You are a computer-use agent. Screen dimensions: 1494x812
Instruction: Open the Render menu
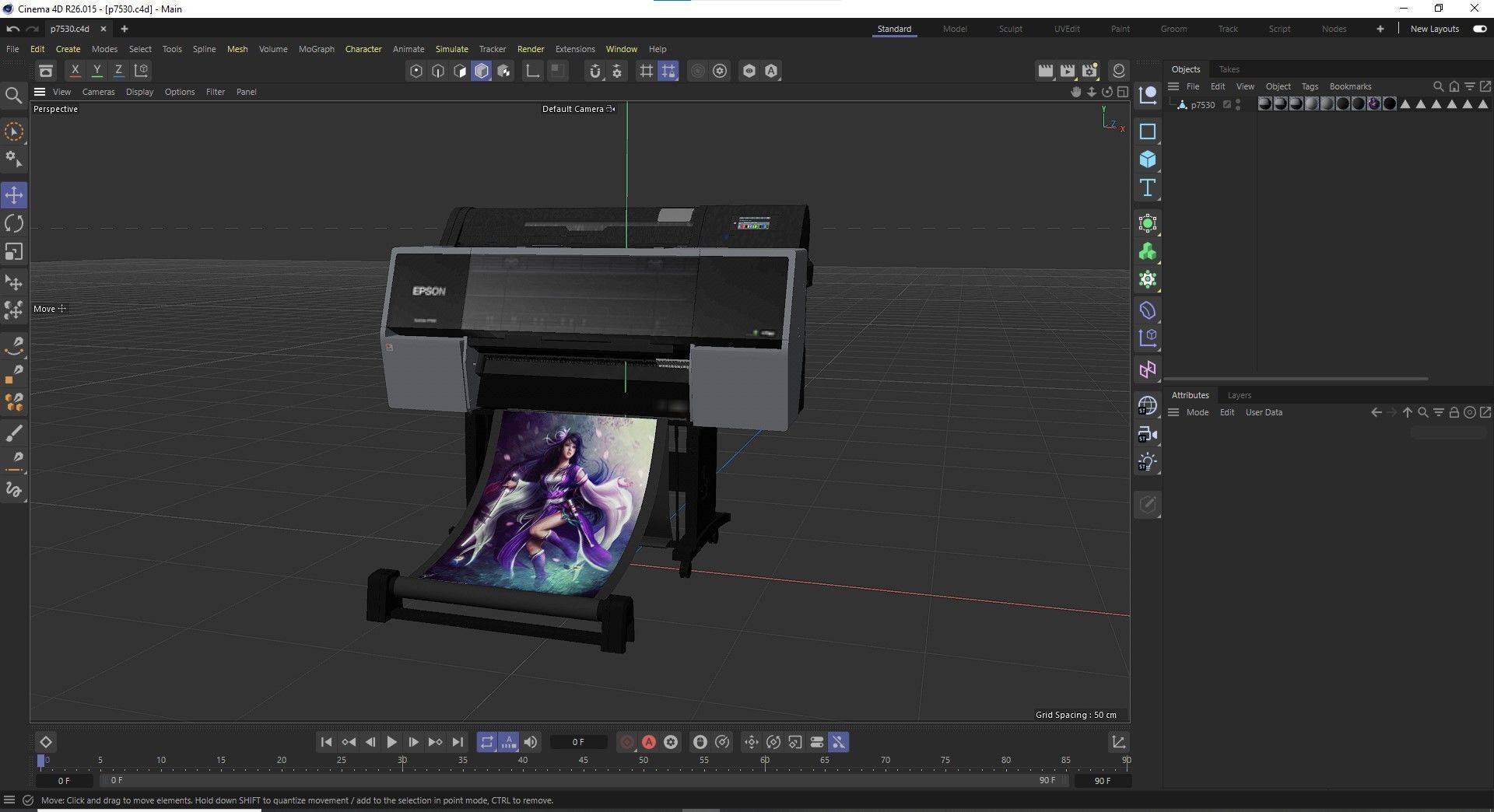coord(531,49)
